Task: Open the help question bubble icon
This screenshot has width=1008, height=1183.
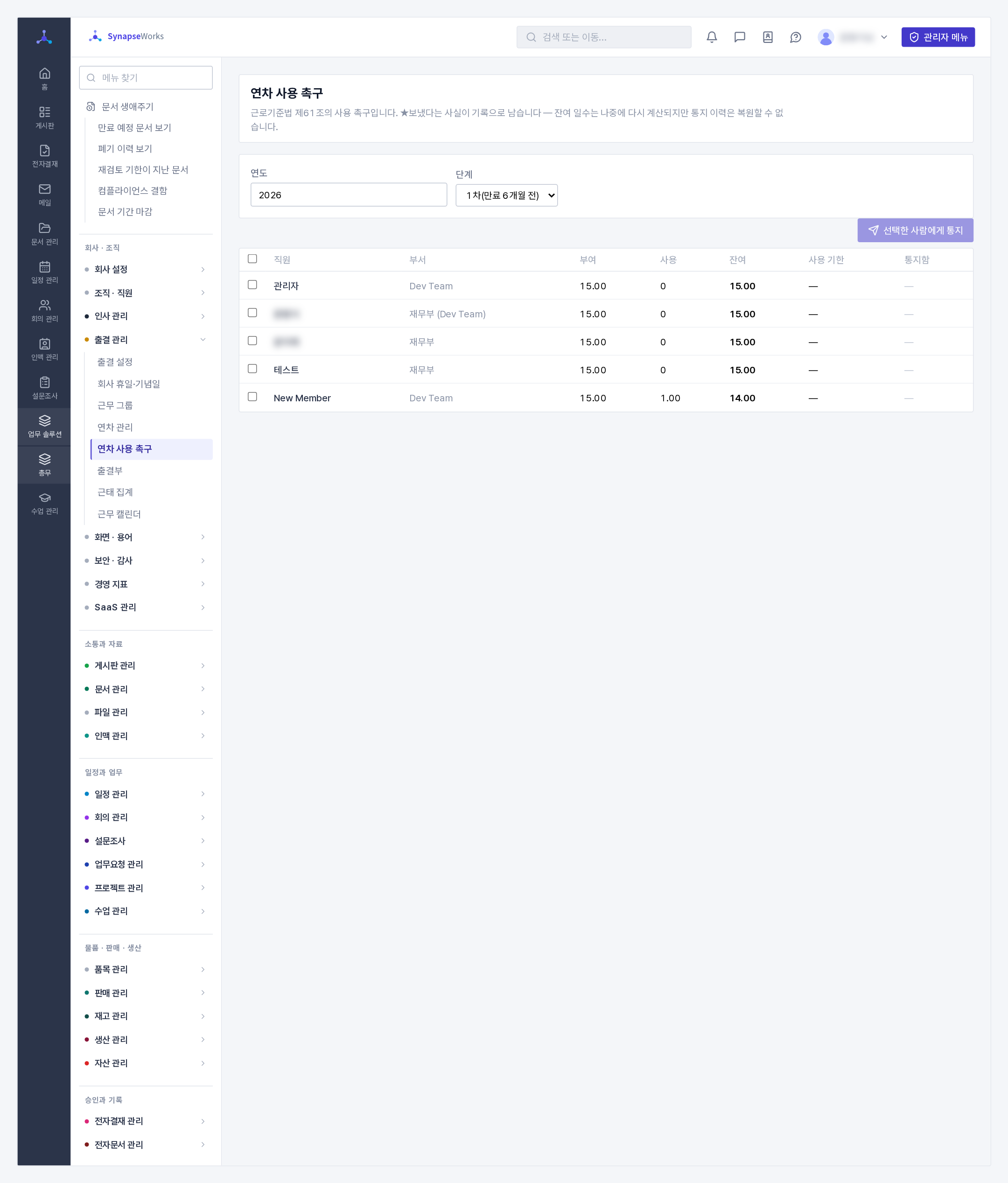Action: click(x=796, y=37)
